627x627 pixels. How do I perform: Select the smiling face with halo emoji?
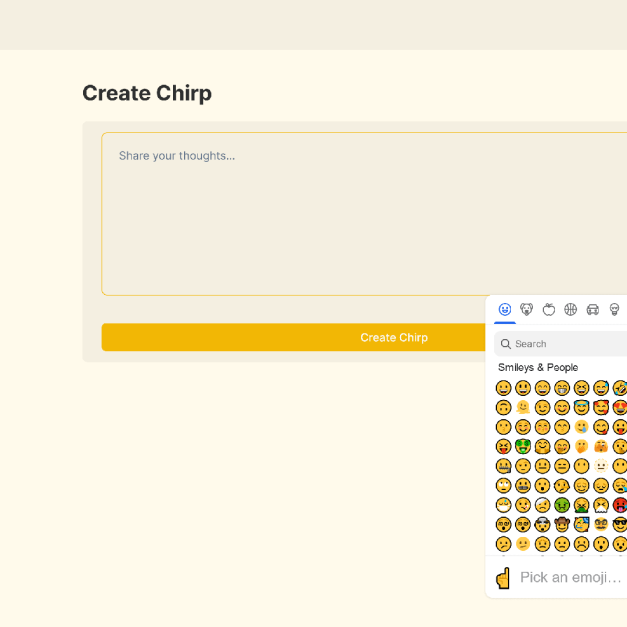tap(581, 407)
